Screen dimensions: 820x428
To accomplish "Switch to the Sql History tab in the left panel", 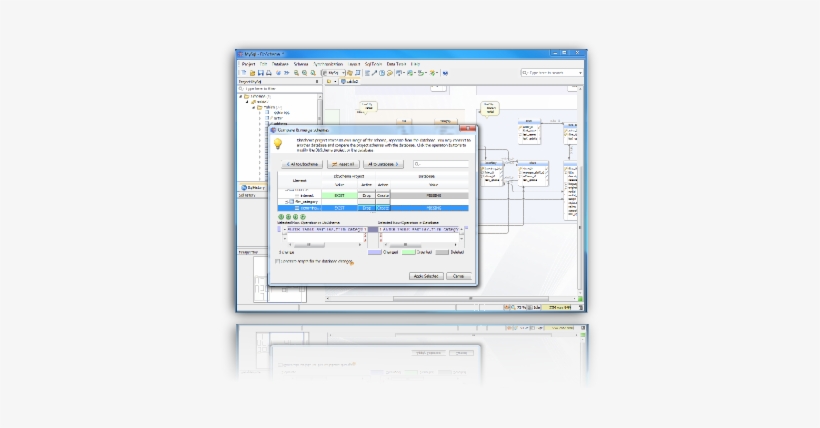I will tap(253, 187).
